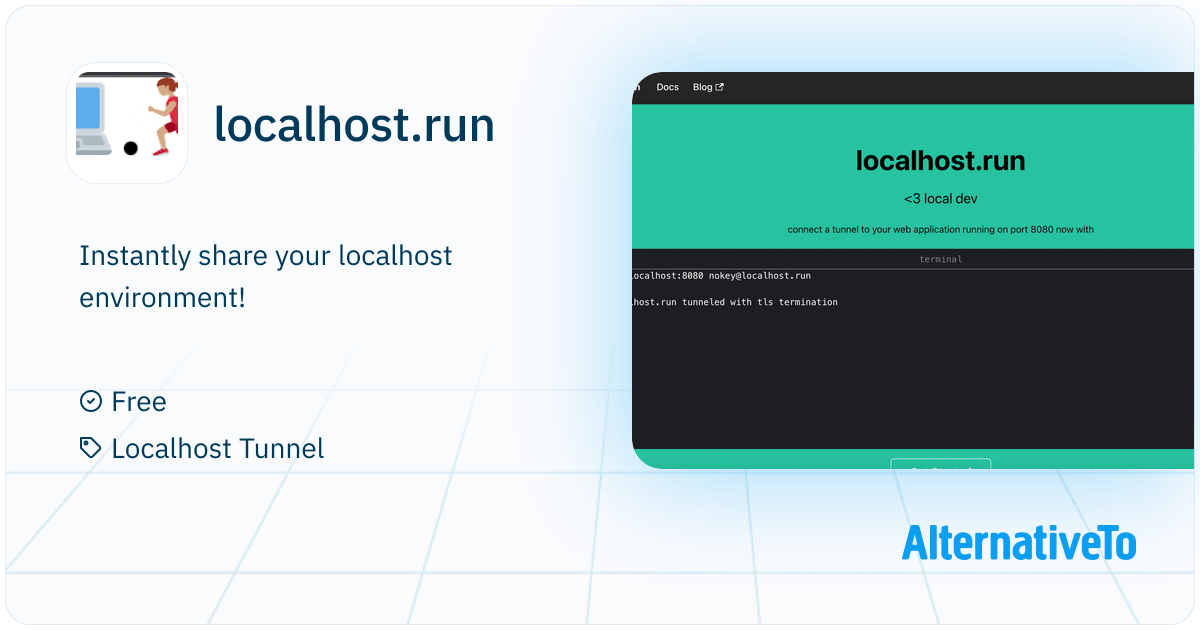This screenshot has width=1200, height=630.
Task: Open Docs in the screenshot's nav bar
Action: pos(668,87)
